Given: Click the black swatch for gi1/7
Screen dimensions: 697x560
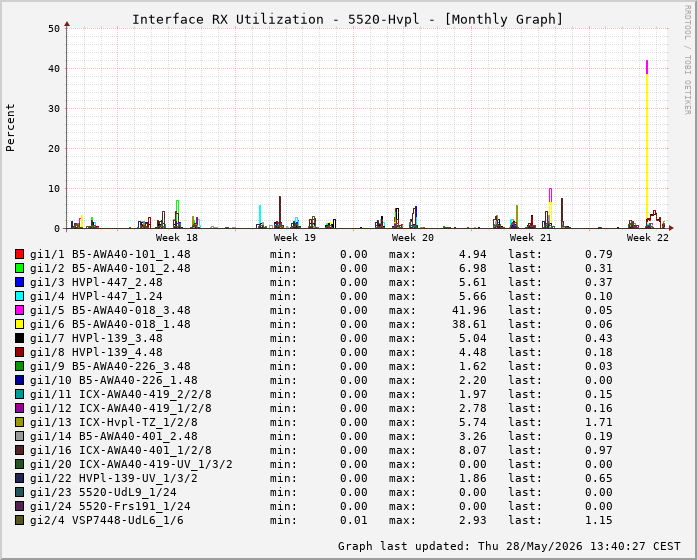Looking at the screenshot, I should coord(19,338).
